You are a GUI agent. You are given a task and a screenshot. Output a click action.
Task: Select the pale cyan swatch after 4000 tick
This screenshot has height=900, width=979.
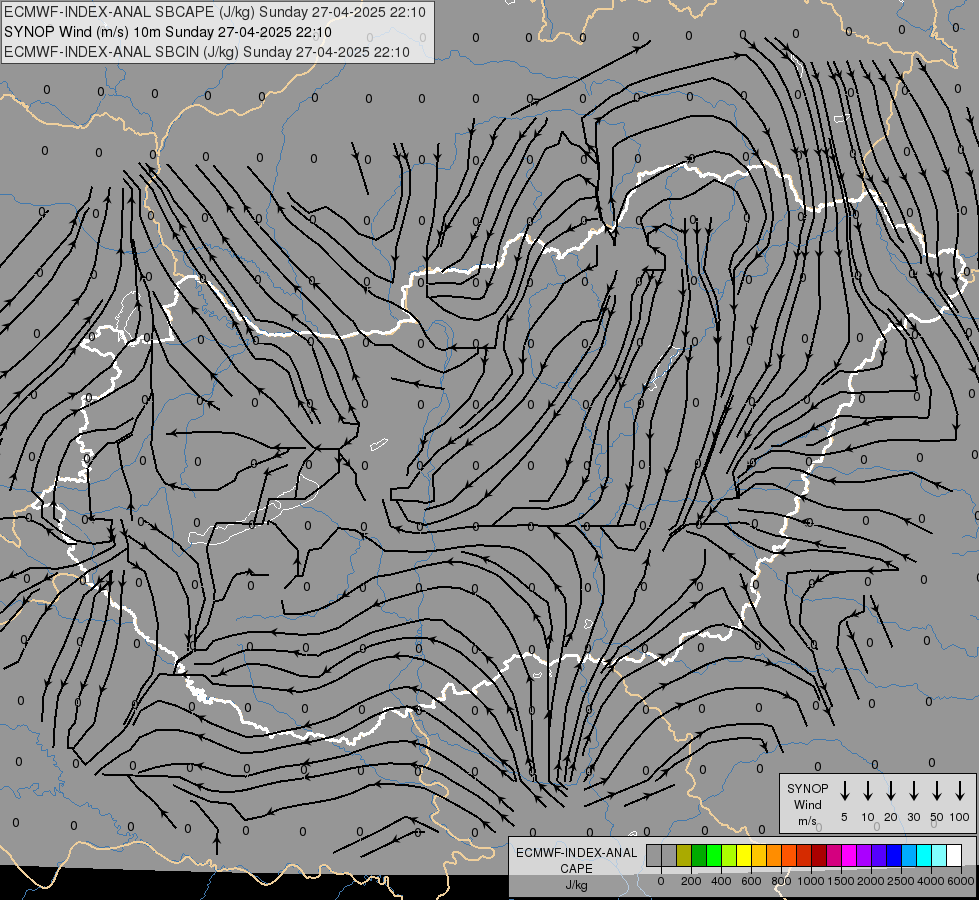point(939,855)
